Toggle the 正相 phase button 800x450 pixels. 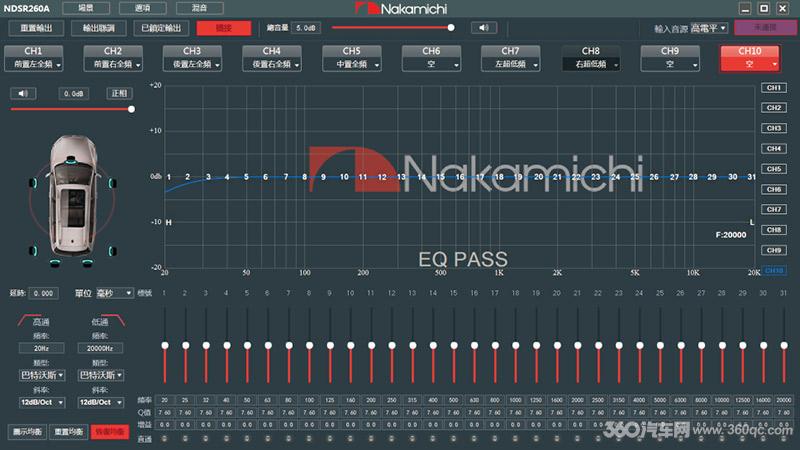[119, 93]
